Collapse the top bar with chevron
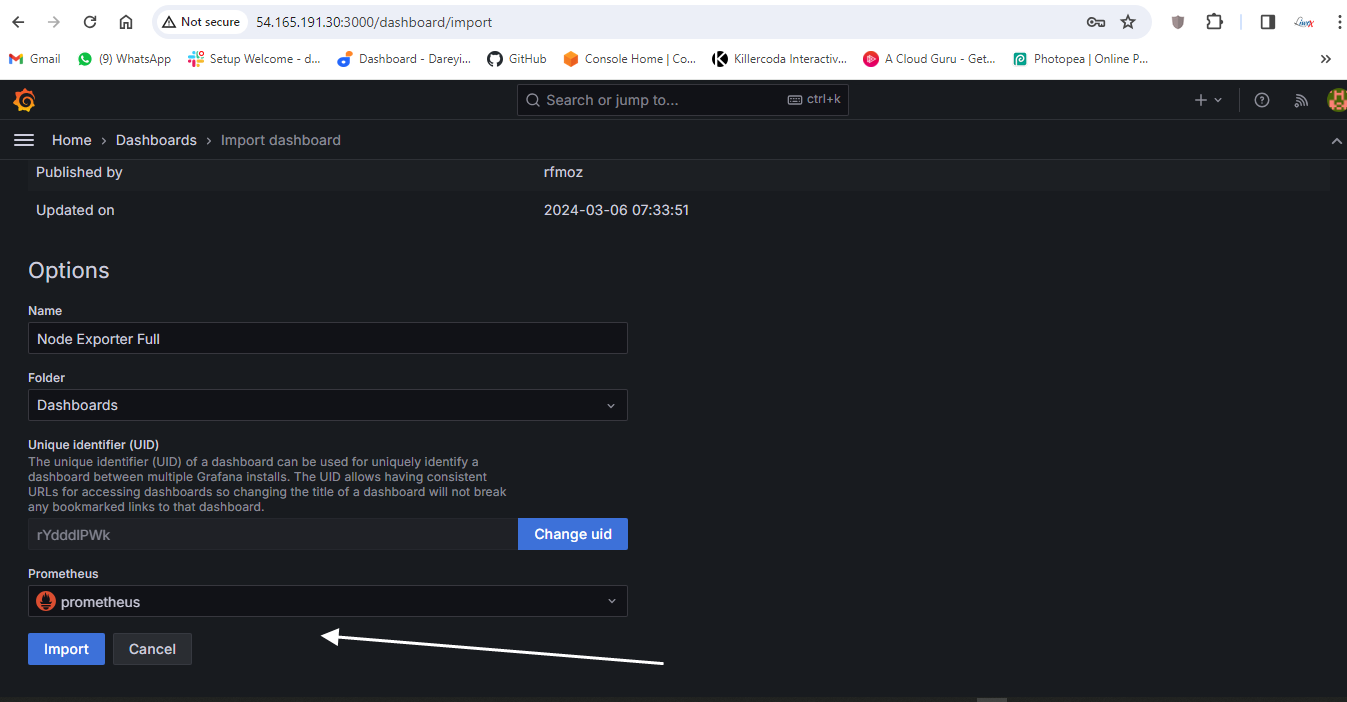The image size is (1347, 702). coord(1336,141)
